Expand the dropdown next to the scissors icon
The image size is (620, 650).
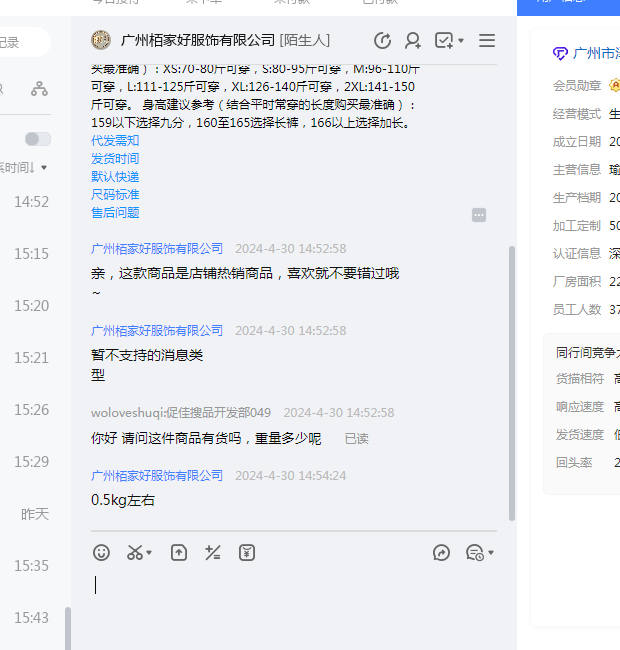click(x=150, y=553)
